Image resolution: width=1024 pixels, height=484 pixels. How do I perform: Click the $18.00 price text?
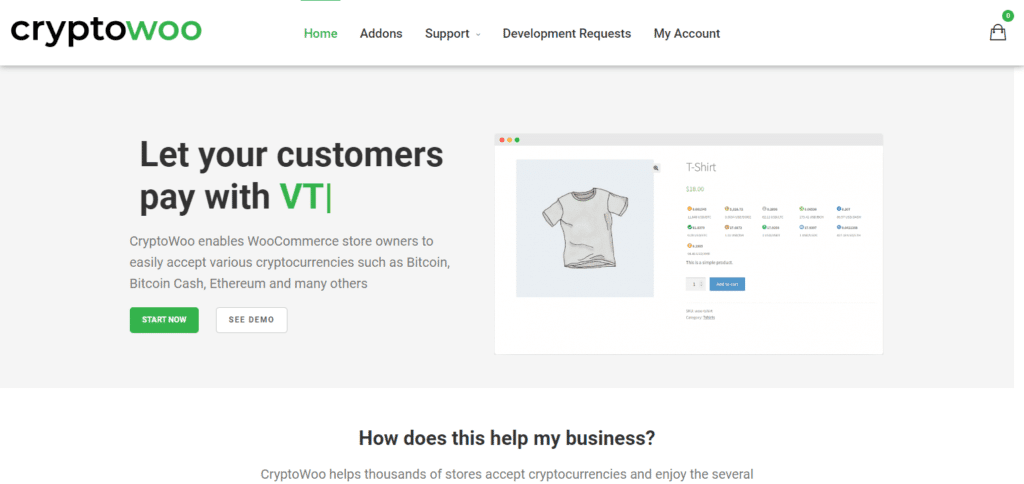(x=695, y=189)
